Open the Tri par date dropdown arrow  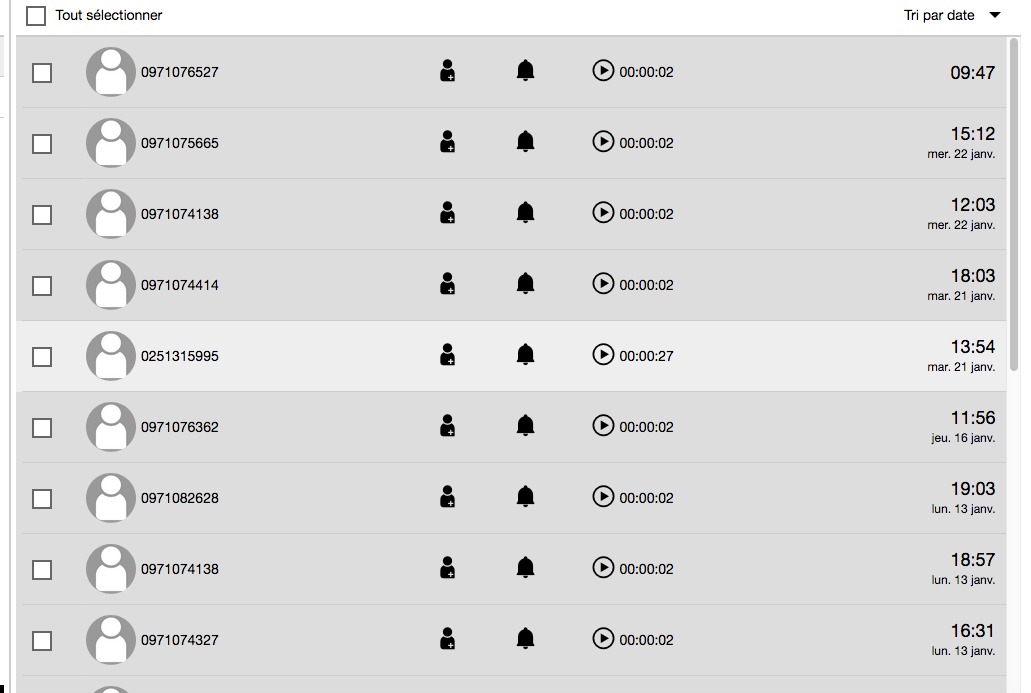[995, 15]
